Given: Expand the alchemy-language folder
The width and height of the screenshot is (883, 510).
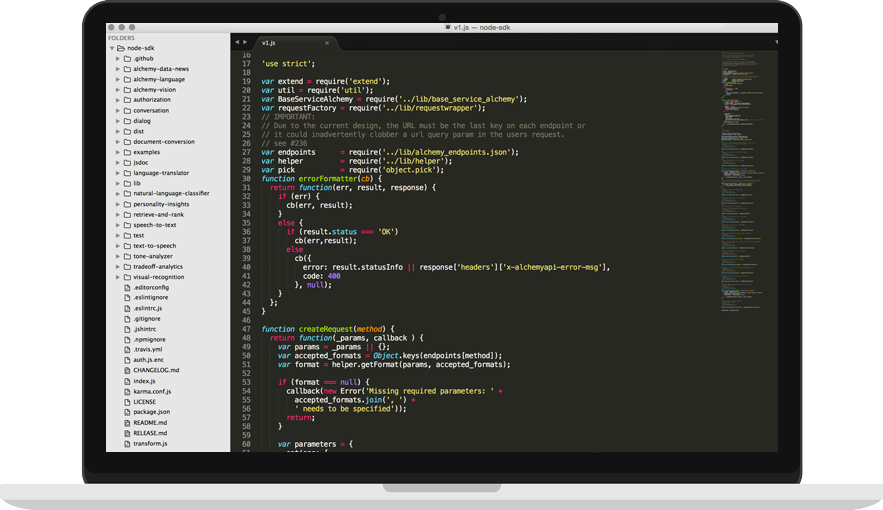Looking at the screenshot, I should 119,80.
